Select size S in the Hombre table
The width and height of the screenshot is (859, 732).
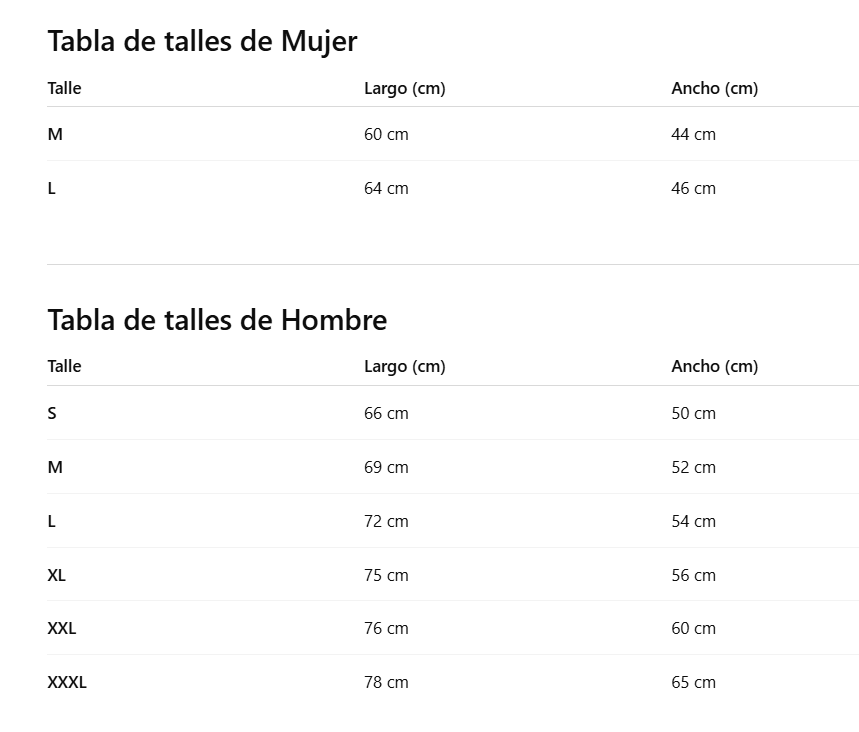52,413
